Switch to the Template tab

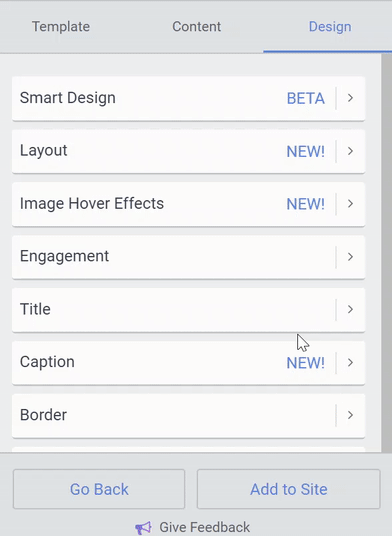click(x=61, y=27)
